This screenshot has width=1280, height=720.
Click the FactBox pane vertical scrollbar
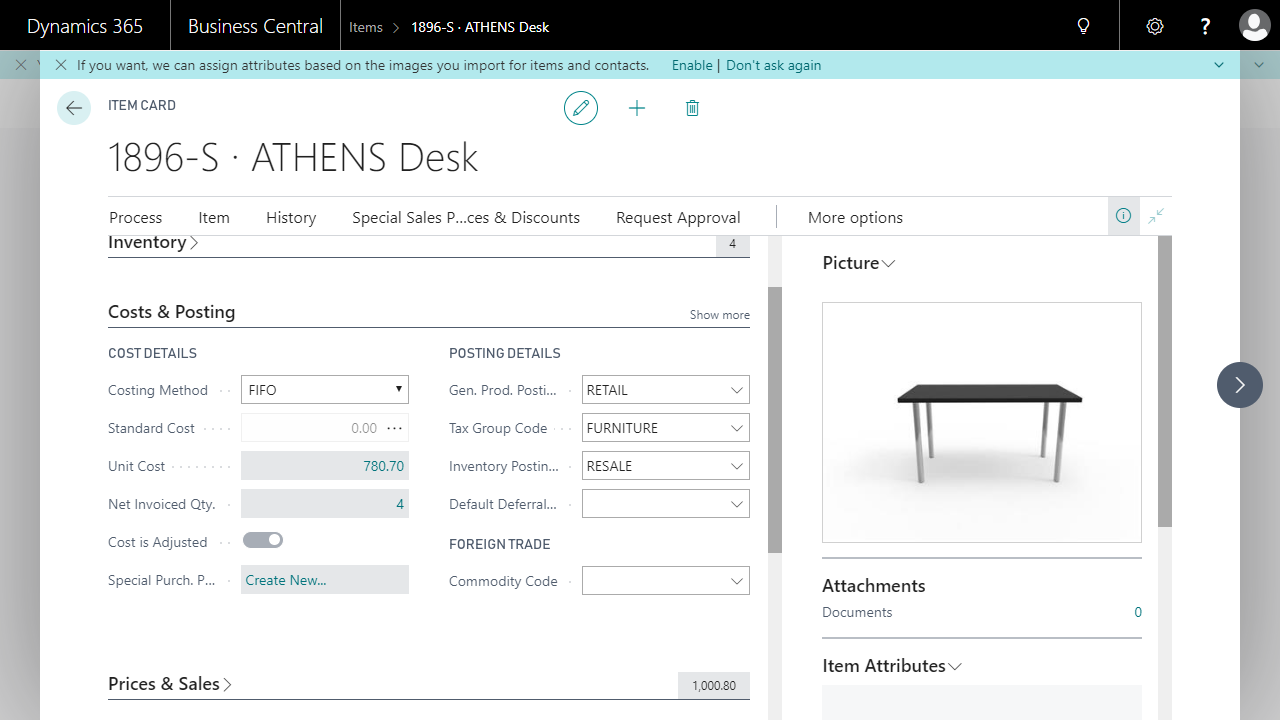click(x=1164, y=381)
